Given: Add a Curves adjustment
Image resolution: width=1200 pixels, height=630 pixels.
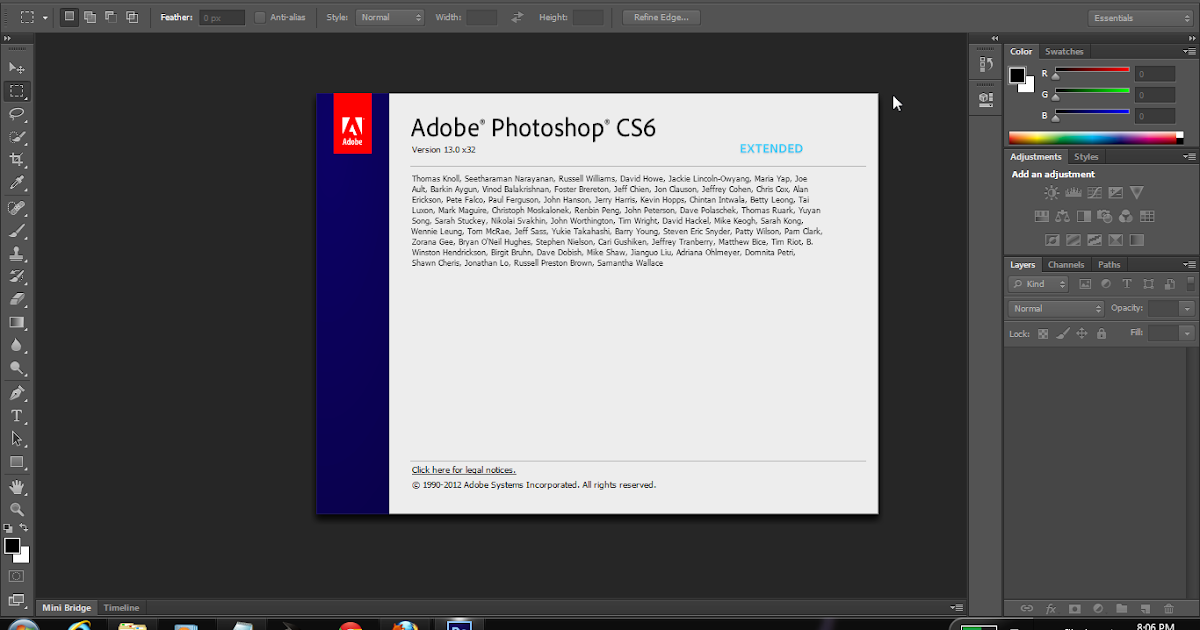Looking at the screenshot, I should (x=1094, y=192).
